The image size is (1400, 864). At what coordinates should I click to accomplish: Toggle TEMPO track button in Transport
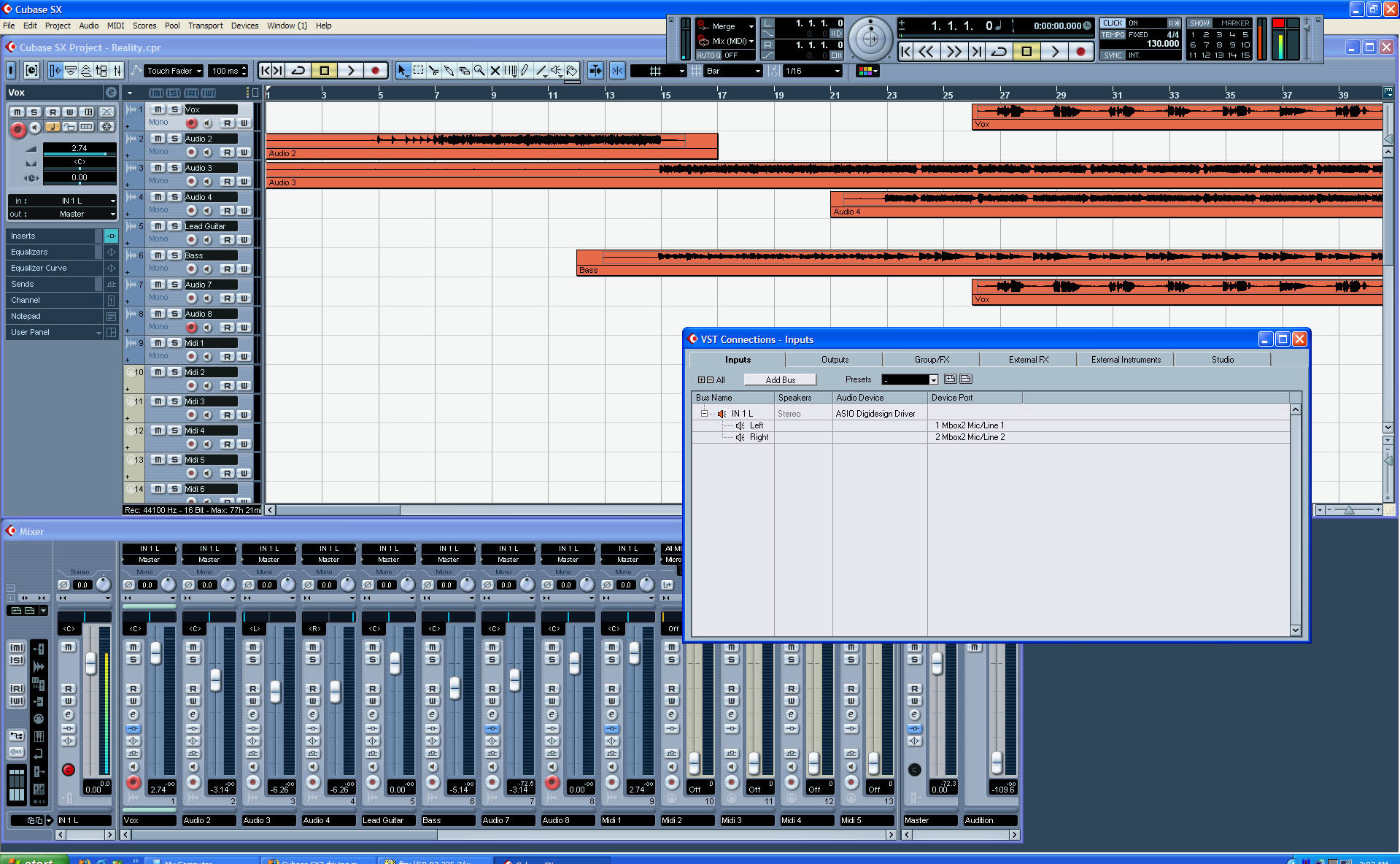click(1113, 35)
